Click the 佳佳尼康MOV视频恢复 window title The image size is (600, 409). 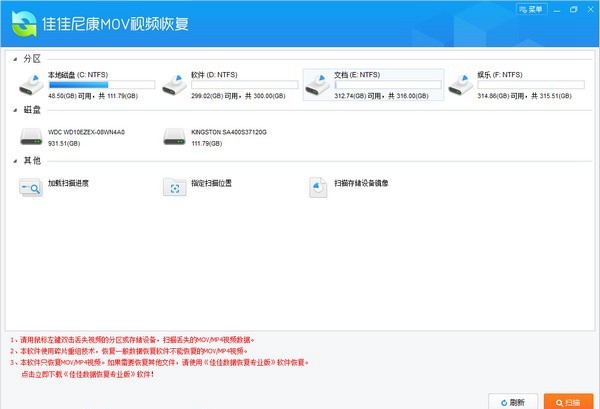115,24
